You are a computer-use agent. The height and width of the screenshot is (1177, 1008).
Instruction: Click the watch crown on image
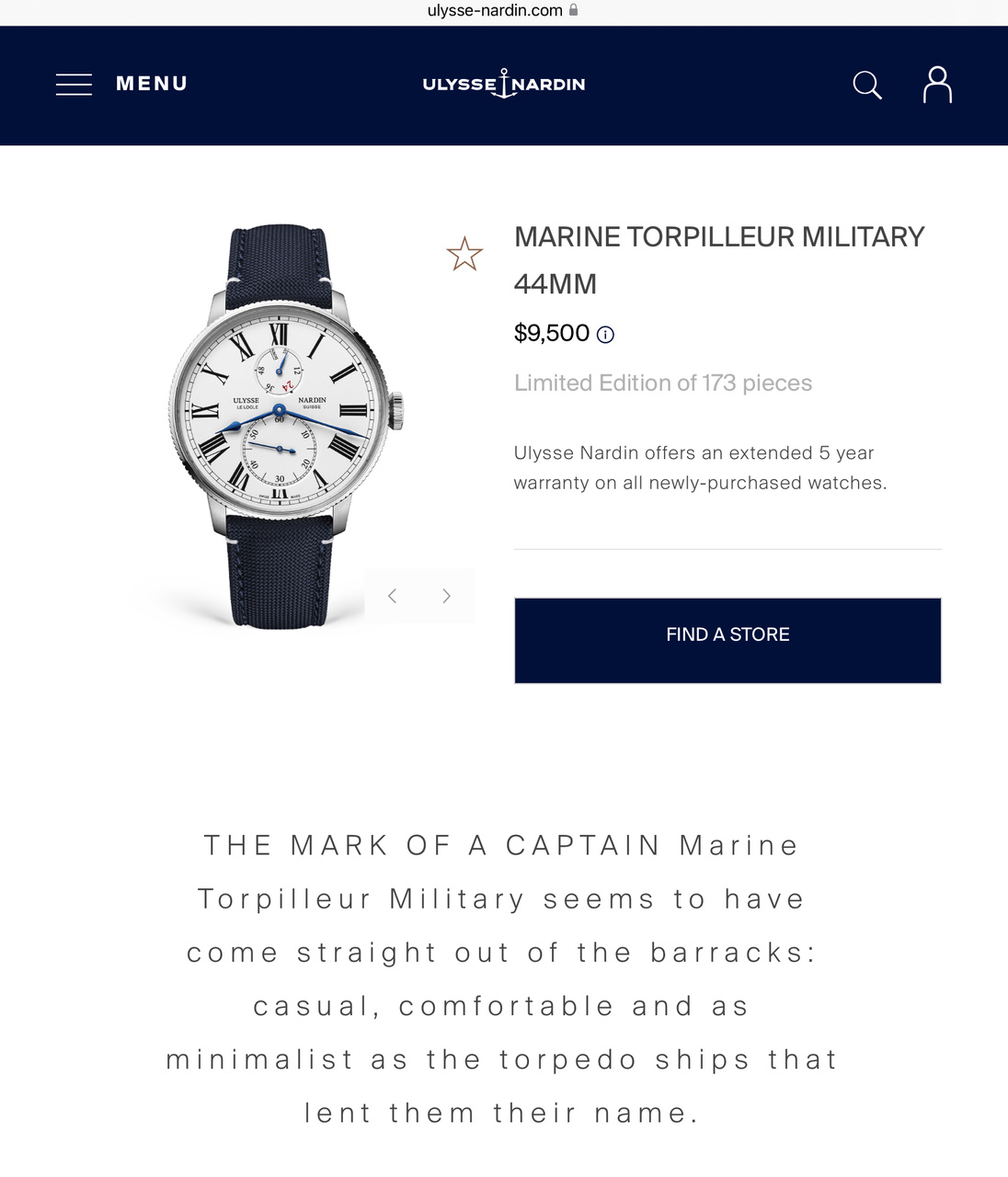coord(396,409)
